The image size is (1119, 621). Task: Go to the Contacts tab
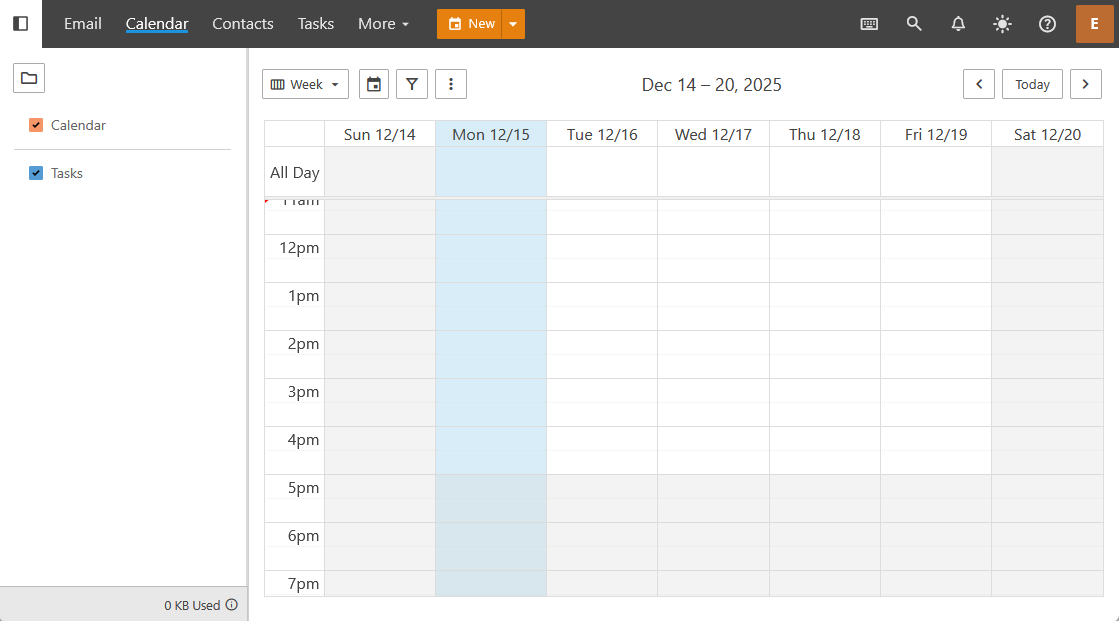tap(243, 24)
